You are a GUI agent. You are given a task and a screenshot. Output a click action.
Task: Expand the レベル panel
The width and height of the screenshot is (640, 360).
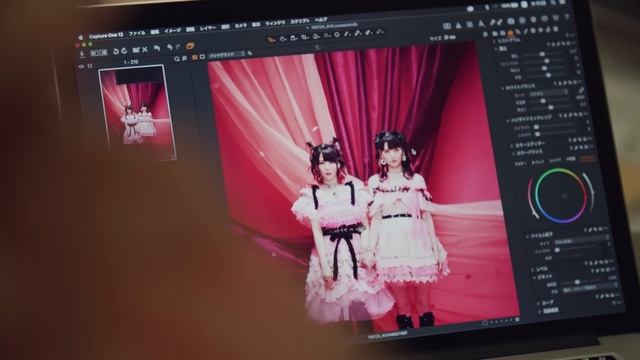[x=532, y=270]
